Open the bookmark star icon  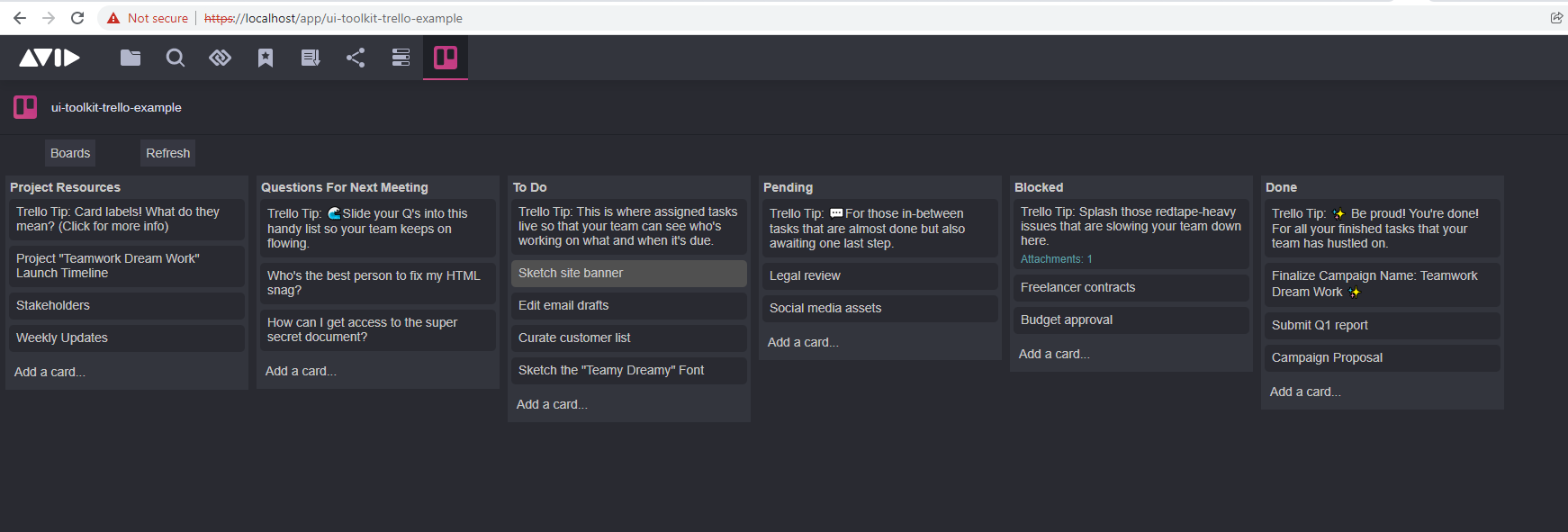coord(266,58)
